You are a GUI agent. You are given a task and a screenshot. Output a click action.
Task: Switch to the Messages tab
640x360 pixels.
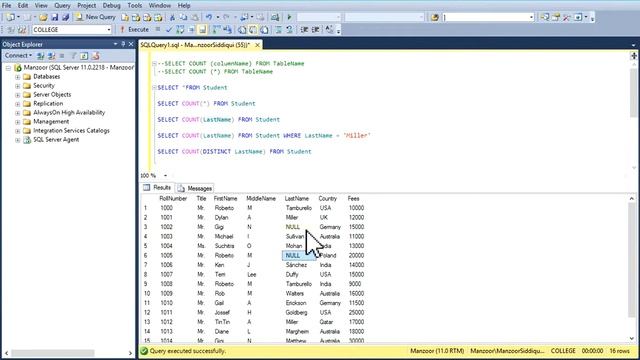click(195, 188)
